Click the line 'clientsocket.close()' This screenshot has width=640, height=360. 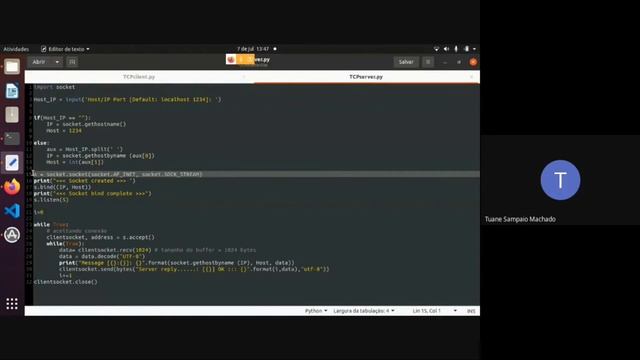66,282
